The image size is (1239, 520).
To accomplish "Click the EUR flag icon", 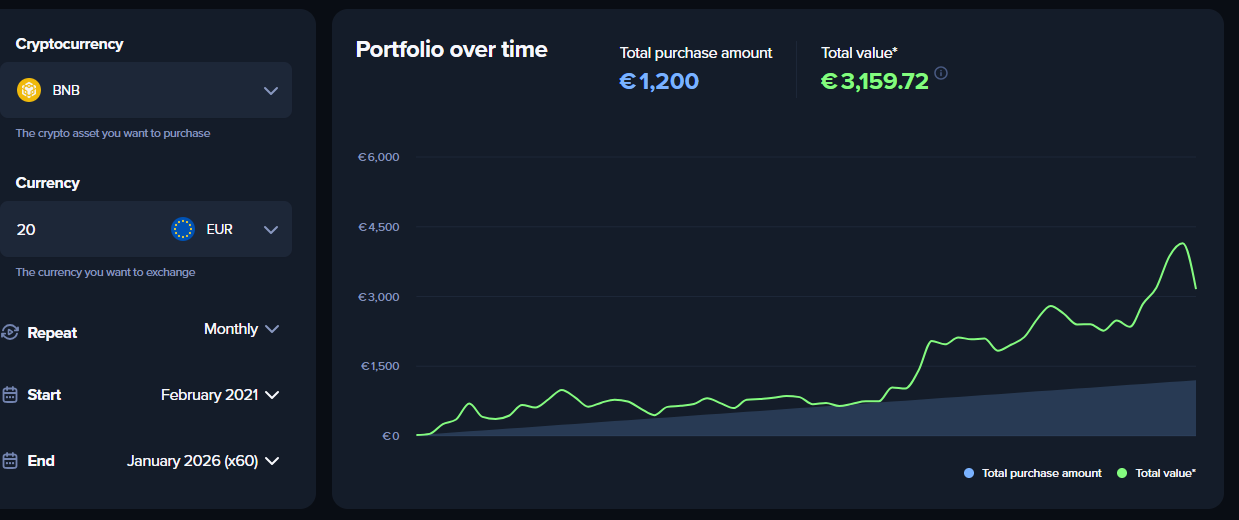I will 183,229.
